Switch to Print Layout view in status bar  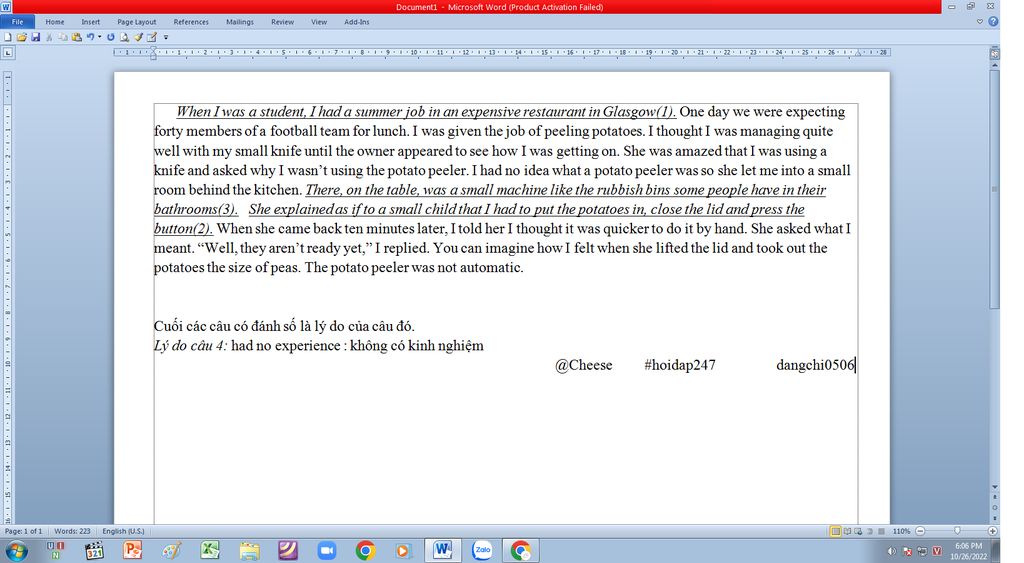click(x=835, y=531)
